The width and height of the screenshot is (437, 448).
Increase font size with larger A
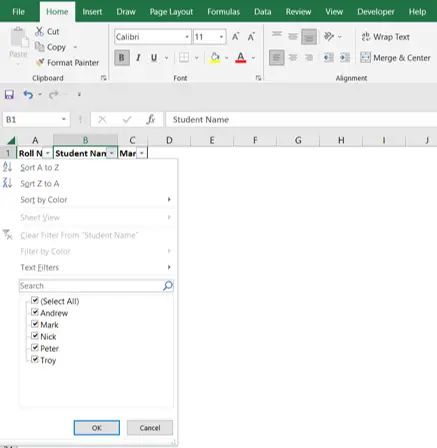[236, 37]
